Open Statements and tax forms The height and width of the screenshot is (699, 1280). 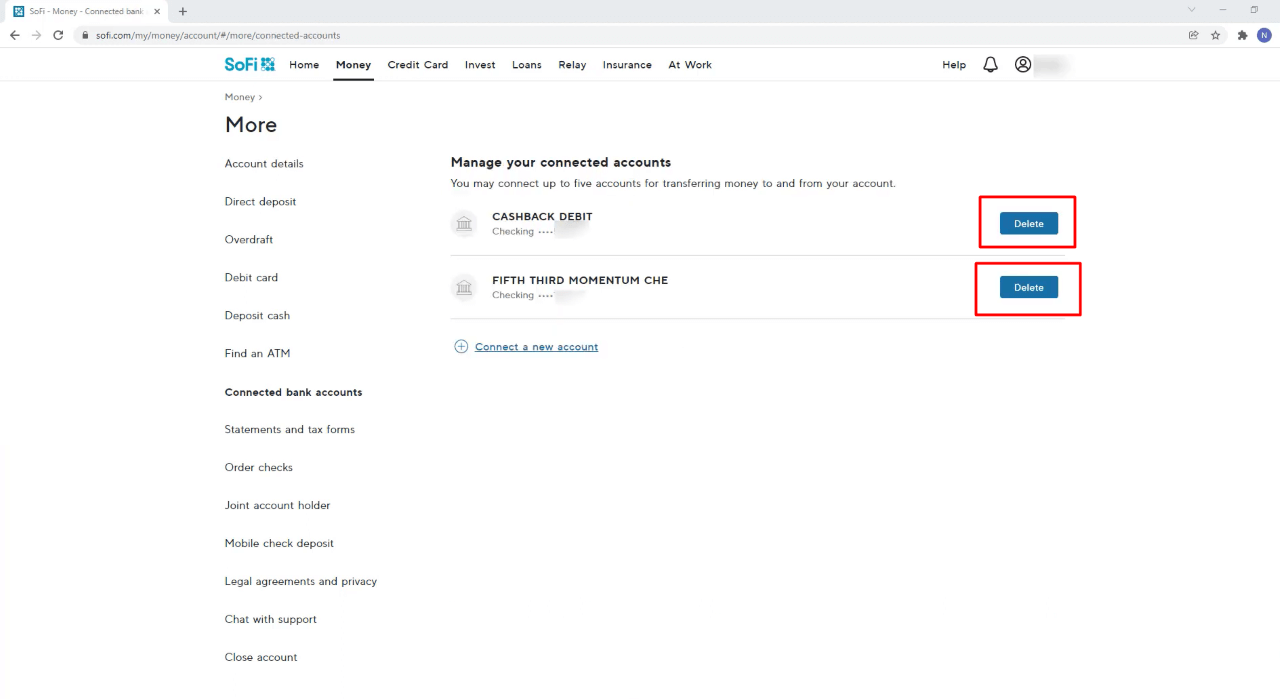[x=290, y=430]
